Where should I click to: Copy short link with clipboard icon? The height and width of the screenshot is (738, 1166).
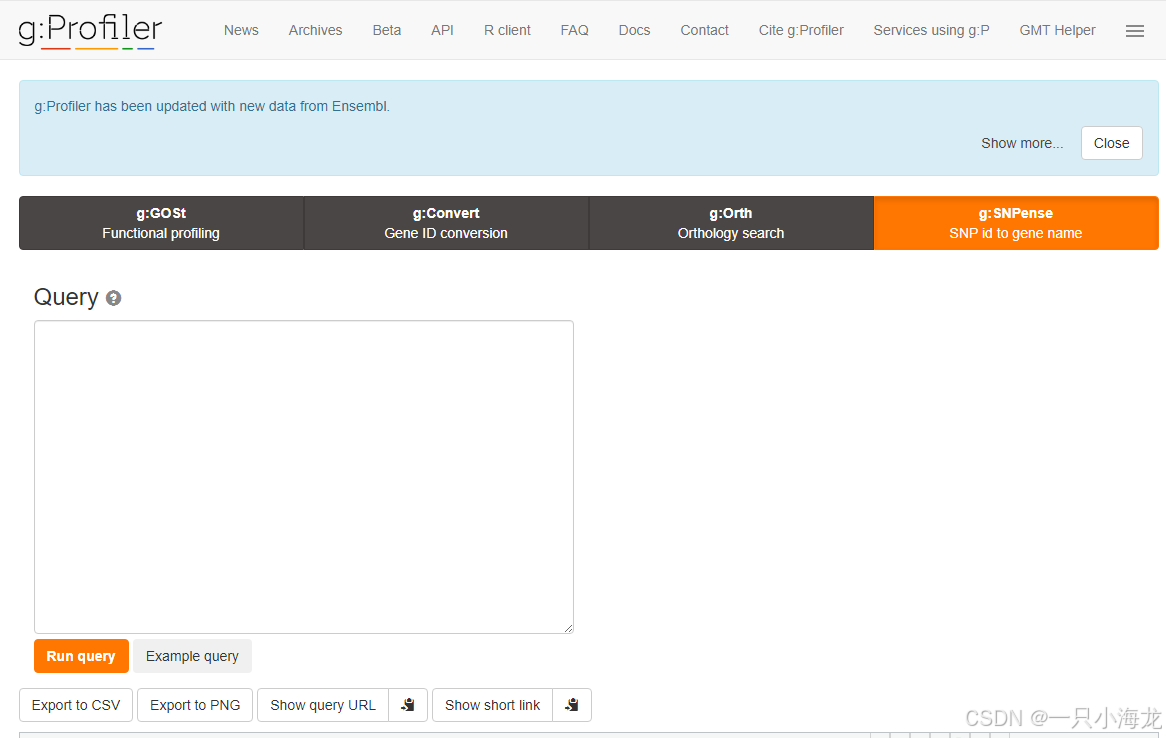pos(571,705)
